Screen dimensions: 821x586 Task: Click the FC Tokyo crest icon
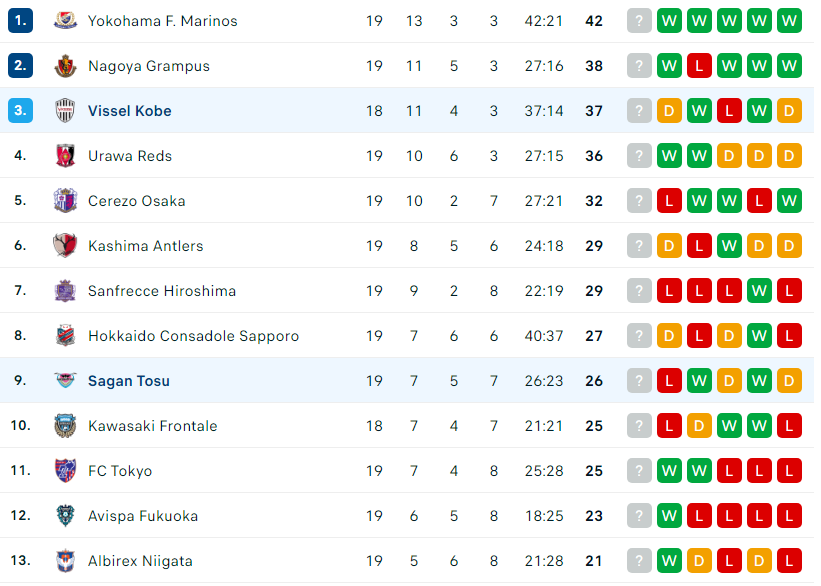coord(65,470)
